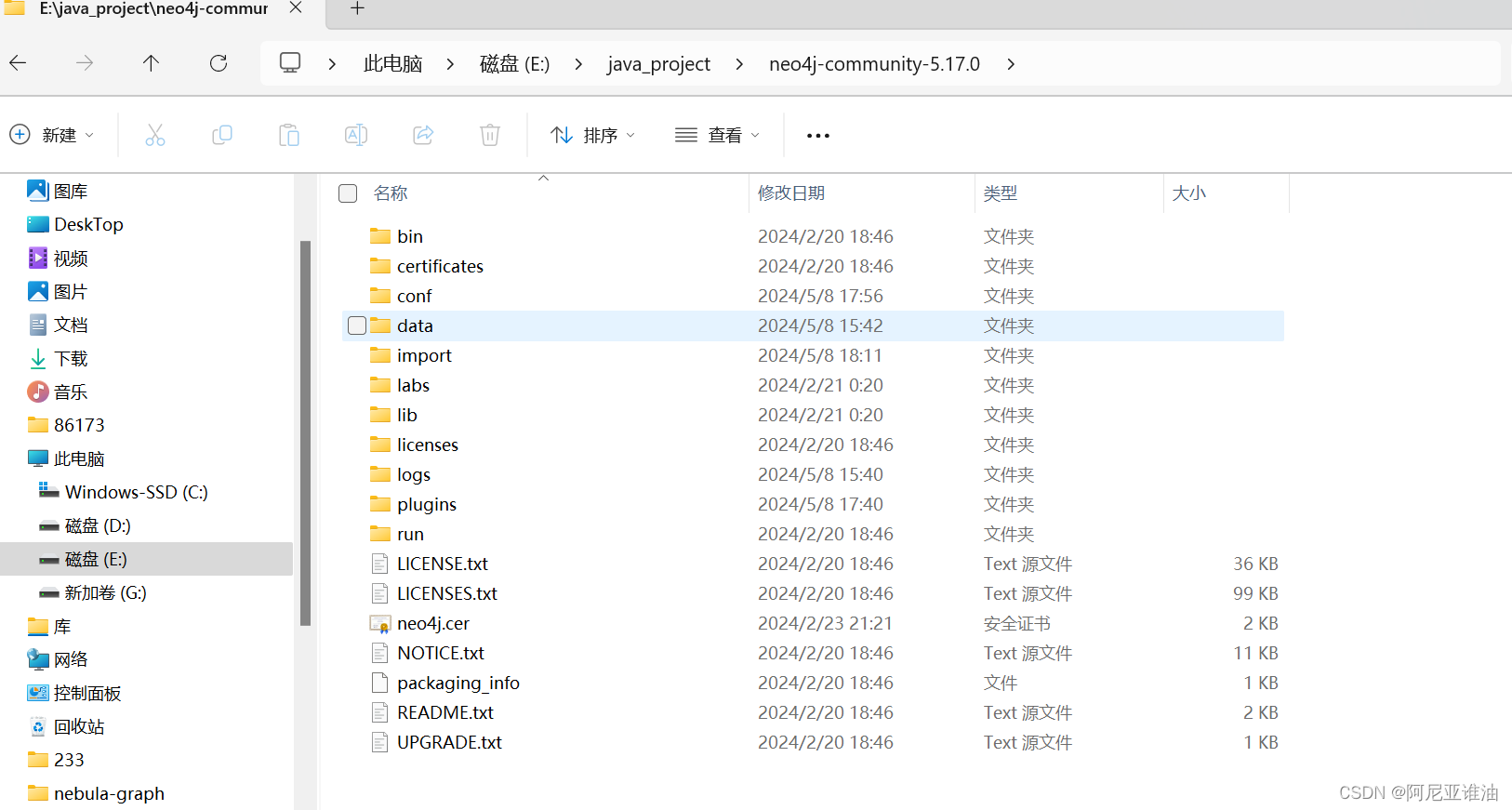Sort by 修改日期 column header
The image size is (1512, 810).
(x=791, y=193)
